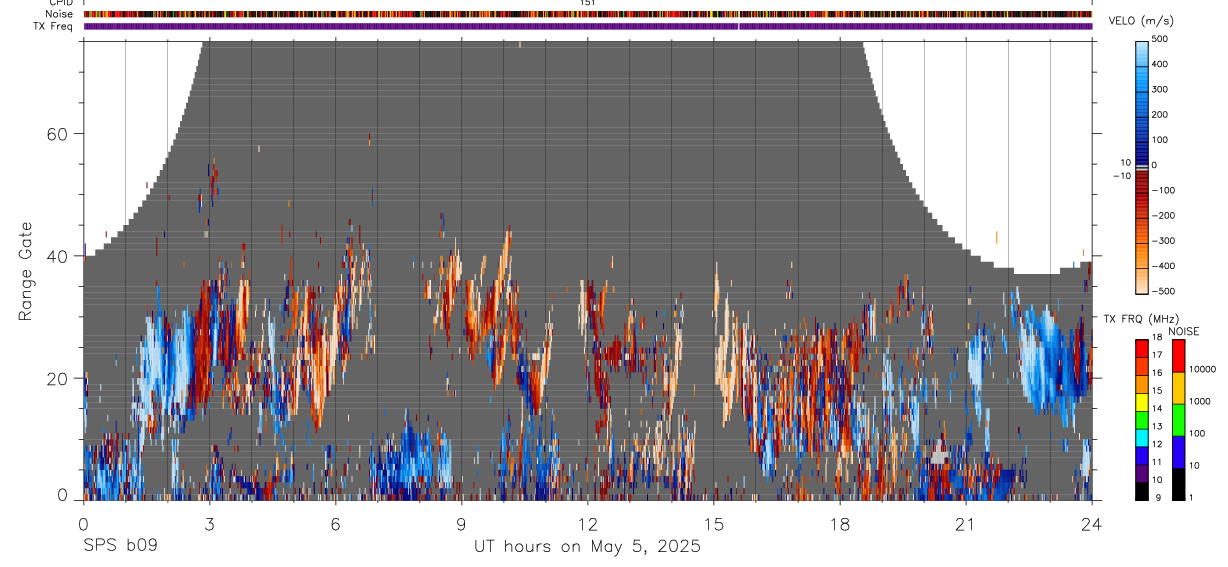Click the 'UT hours on May 5, 2025' axis title
1228x567 pixels.
pyautogui.click(x=587, y=547)
